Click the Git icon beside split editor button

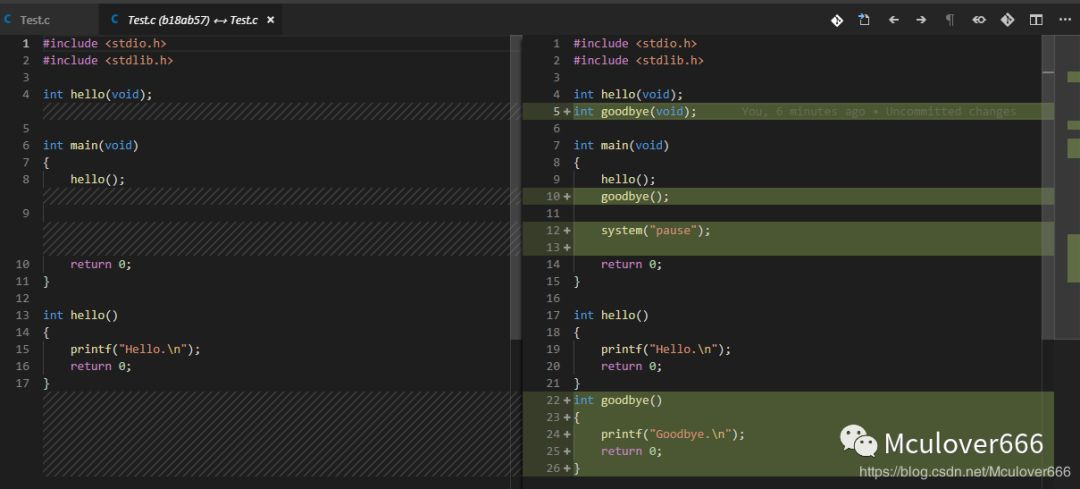pos(1007,19)
